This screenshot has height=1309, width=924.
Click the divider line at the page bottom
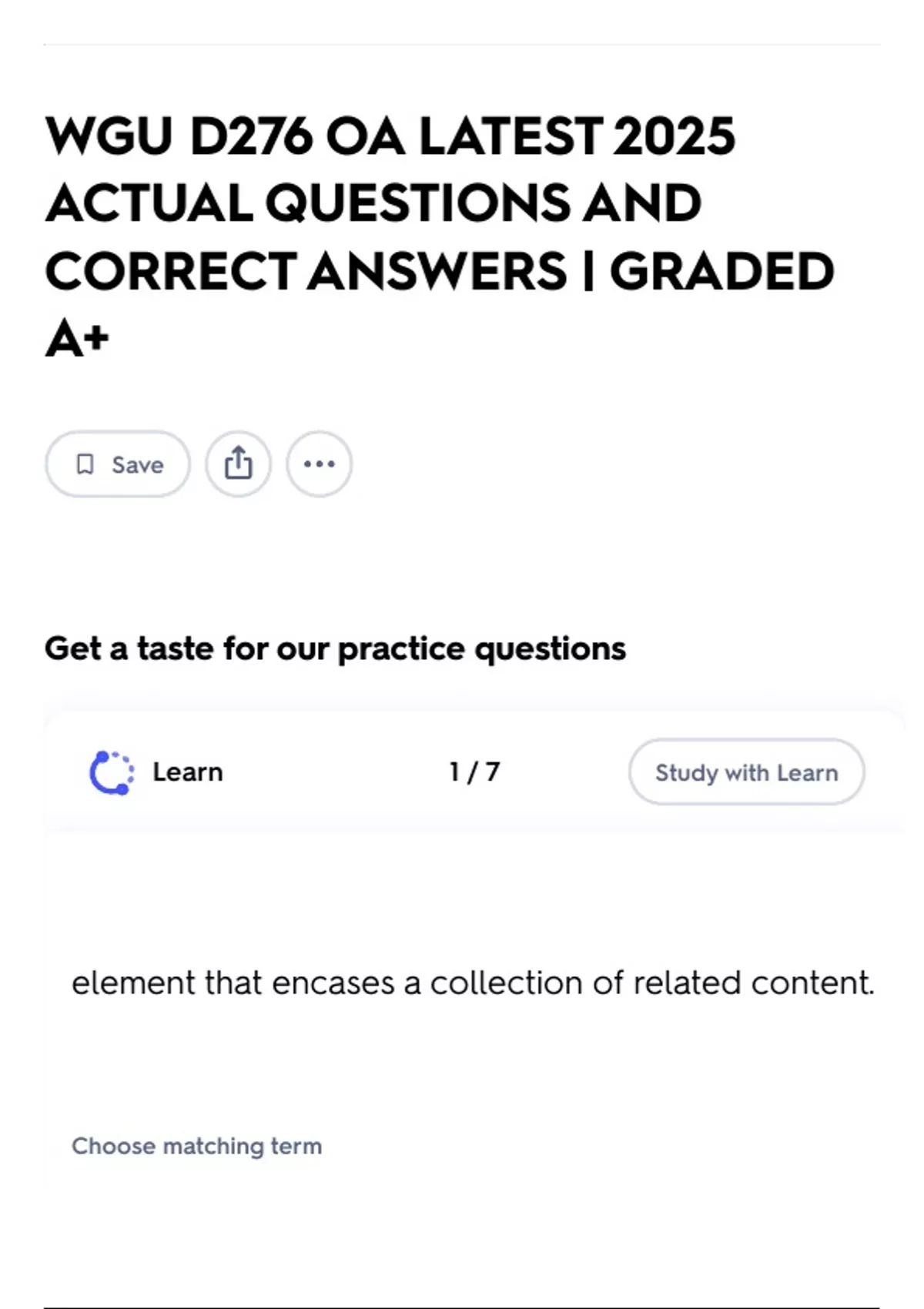pyautogui.click(x=462, y=1307)
